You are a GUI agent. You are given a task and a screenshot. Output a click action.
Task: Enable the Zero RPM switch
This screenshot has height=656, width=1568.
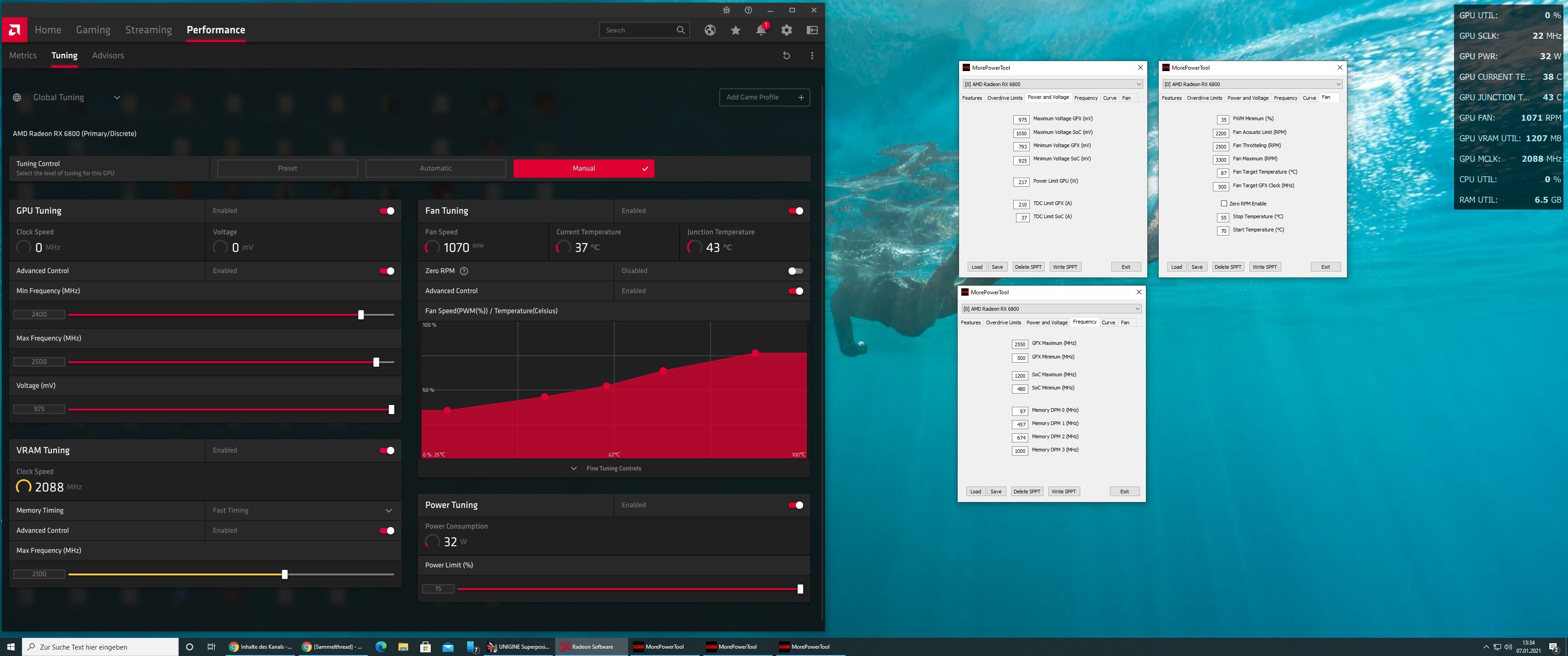[x=795, y=271]
